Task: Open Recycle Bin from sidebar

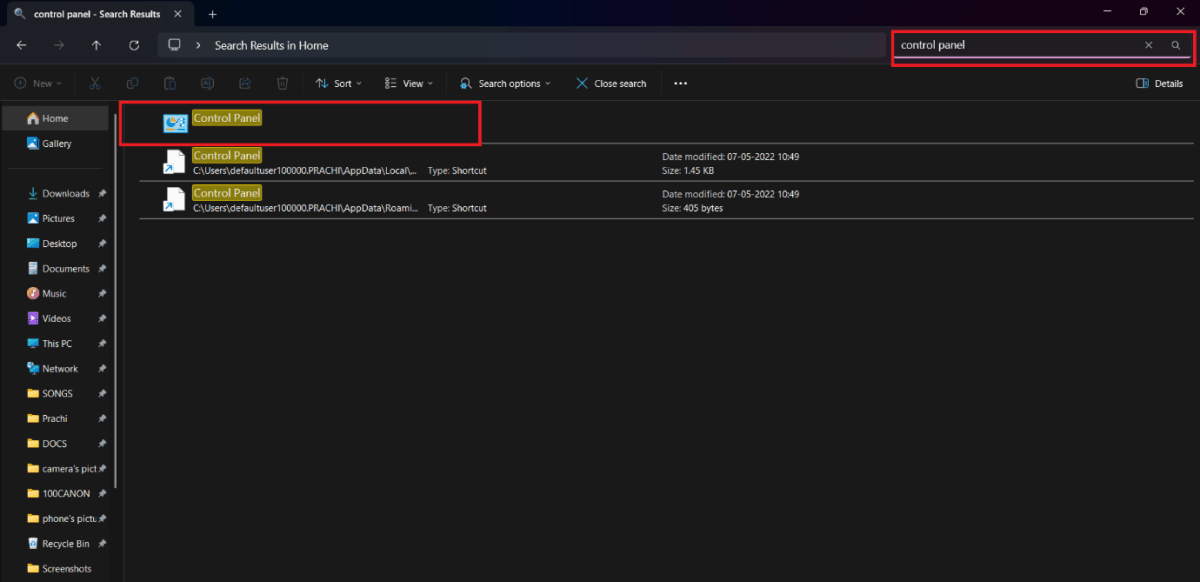Action: click(x=58, y=544)
